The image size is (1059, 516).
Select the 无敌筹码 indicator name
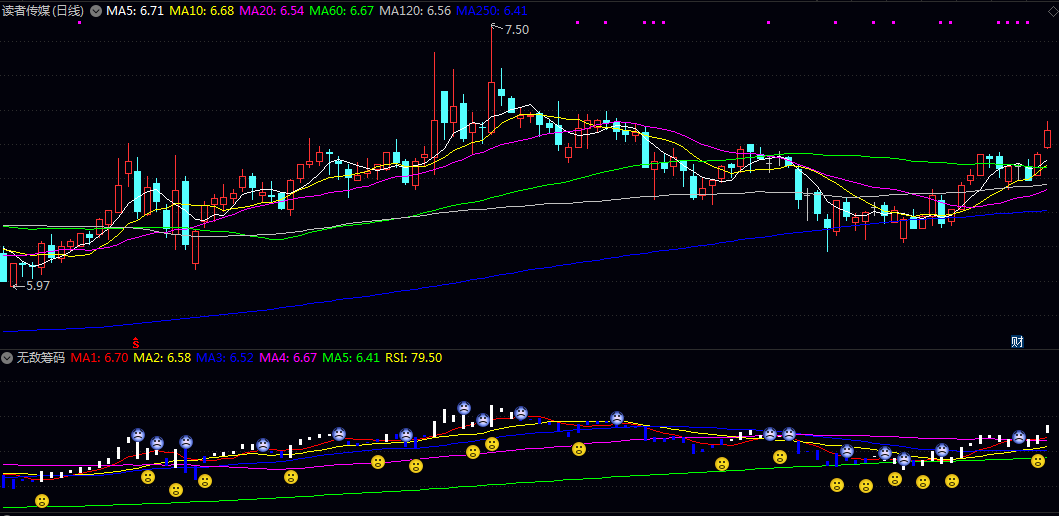click(x=41, y=357)
